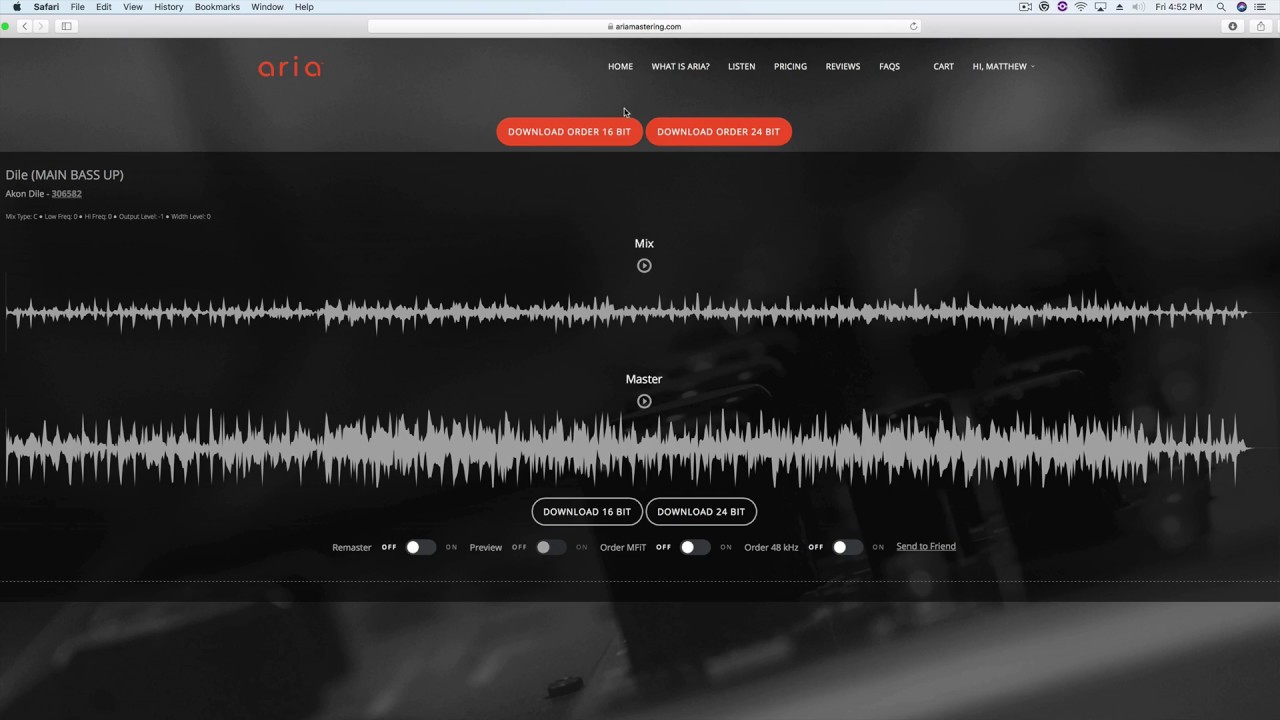Click the Mix Type settings text line
The height and width of the screenshot is (720, 1280).
[108, 216]
